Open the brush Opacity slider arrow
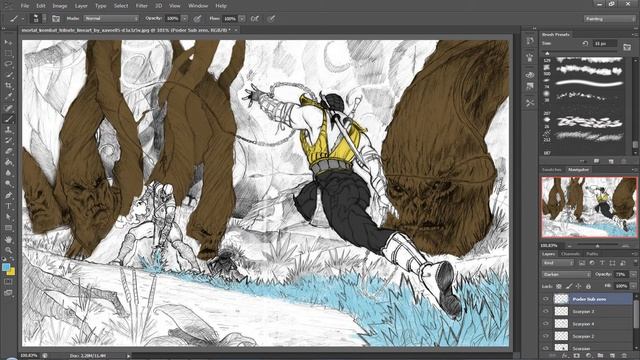This screenshot has width=640, height=360. pyautogui.click(x=184, y=18)
